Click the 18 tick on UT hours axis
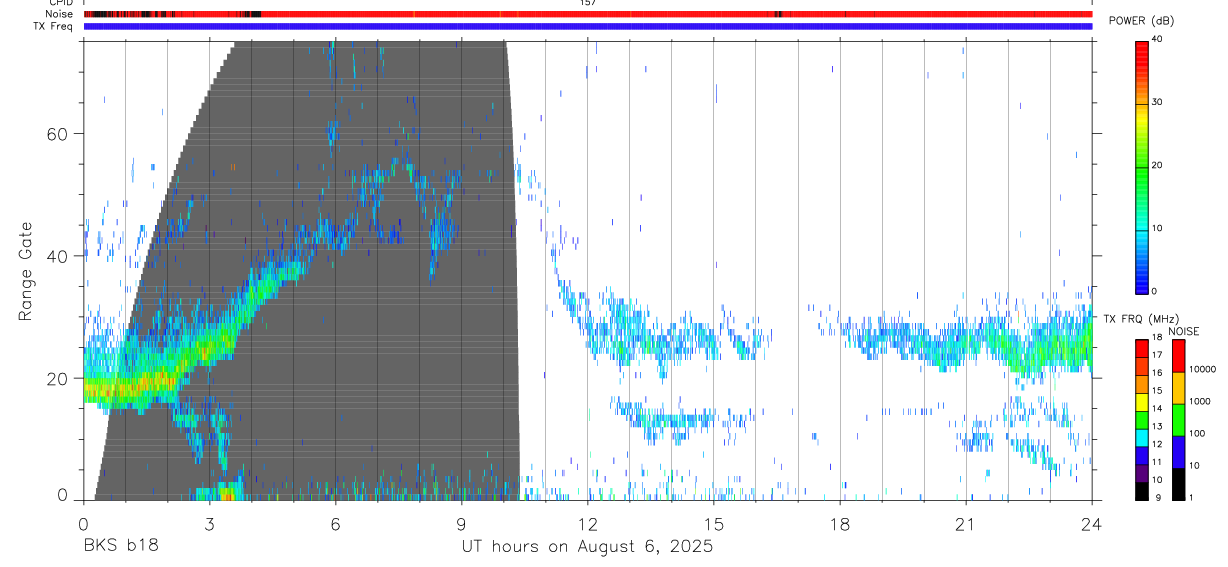 click(x=840, y=523)
